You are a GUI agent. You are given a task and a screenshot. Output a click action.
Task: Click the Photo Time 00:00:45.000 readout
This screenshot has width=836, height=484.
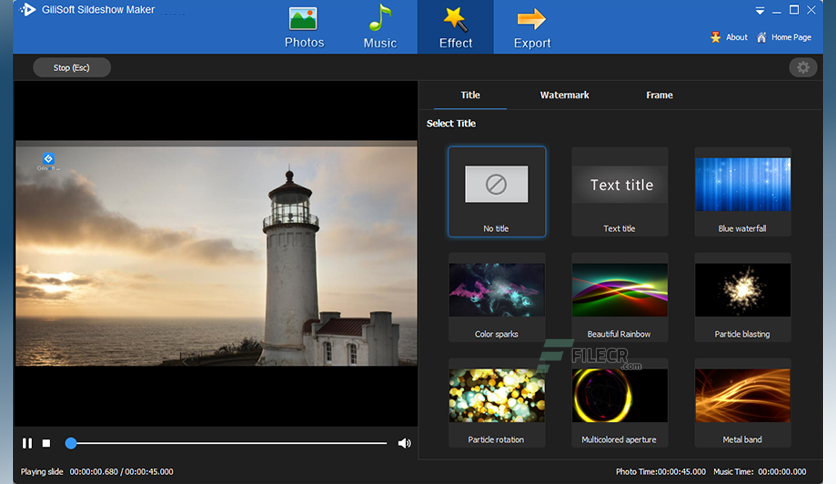pyautogui.click(x=661, y=472)
